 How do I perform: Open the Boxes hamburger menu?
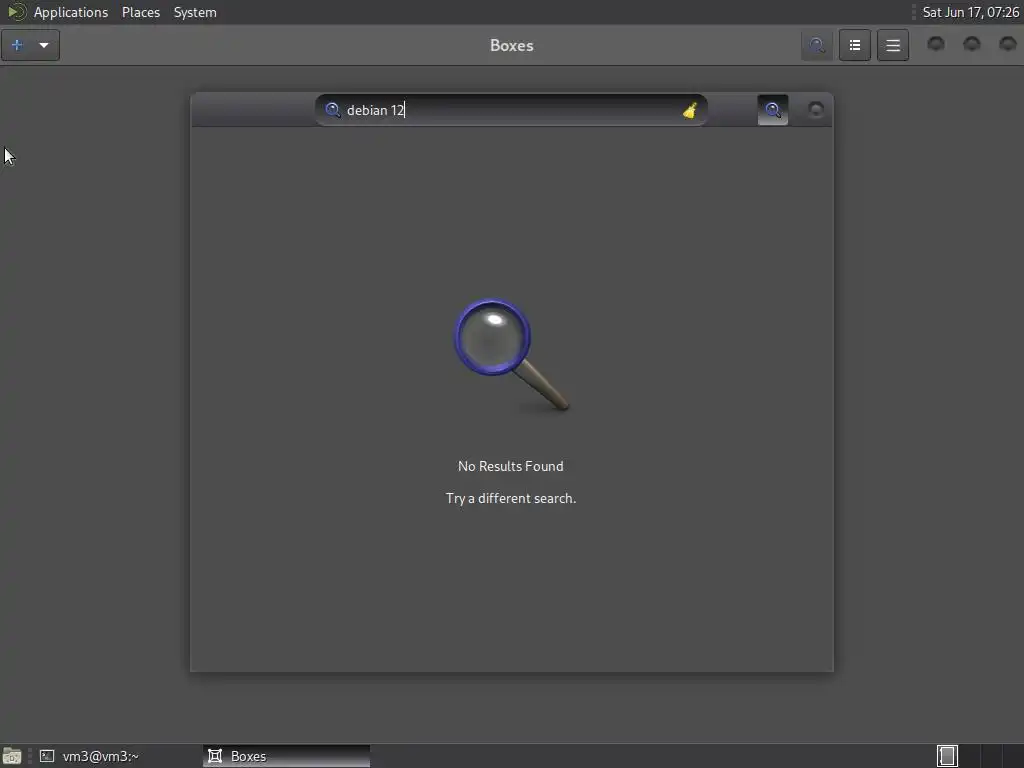[892, 45]
